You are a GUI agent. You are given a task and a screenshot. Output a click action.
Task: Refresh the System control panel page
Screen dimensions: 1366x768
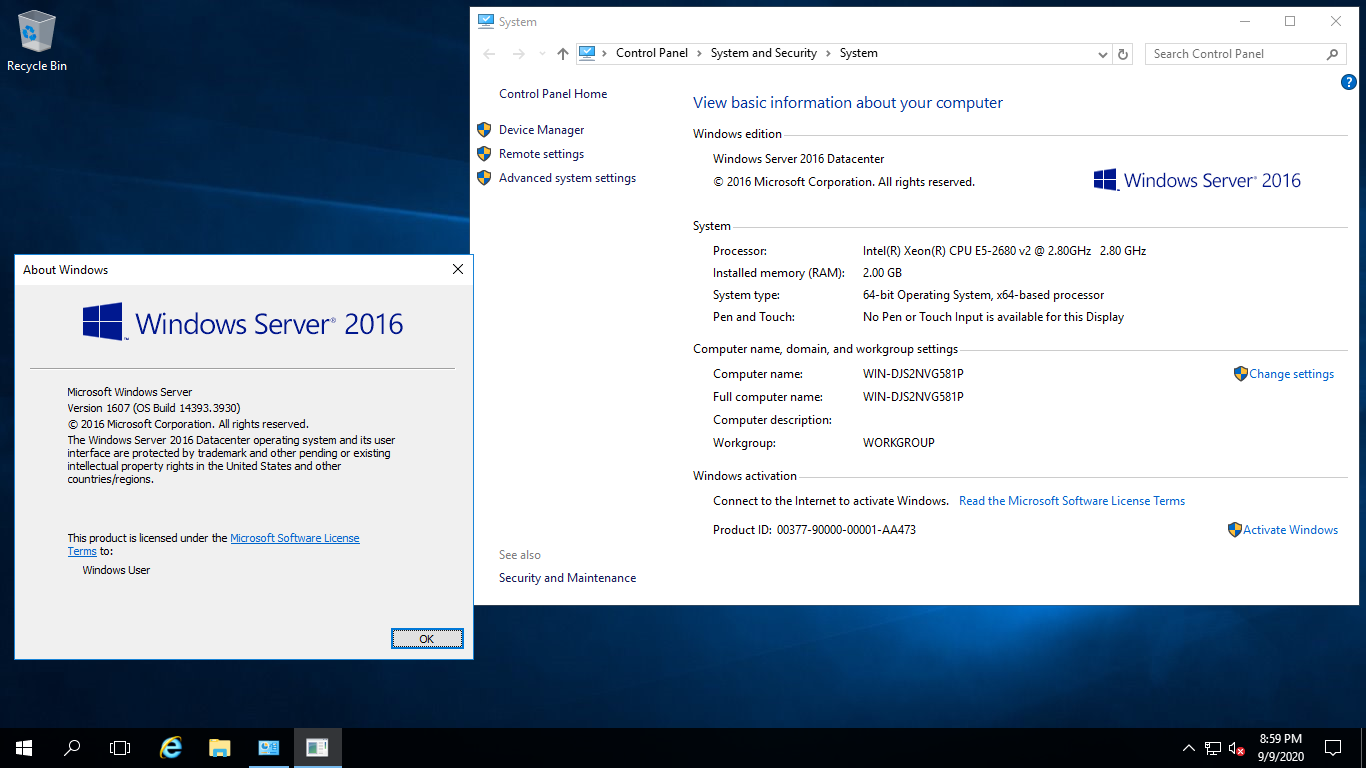point(1123,54)
